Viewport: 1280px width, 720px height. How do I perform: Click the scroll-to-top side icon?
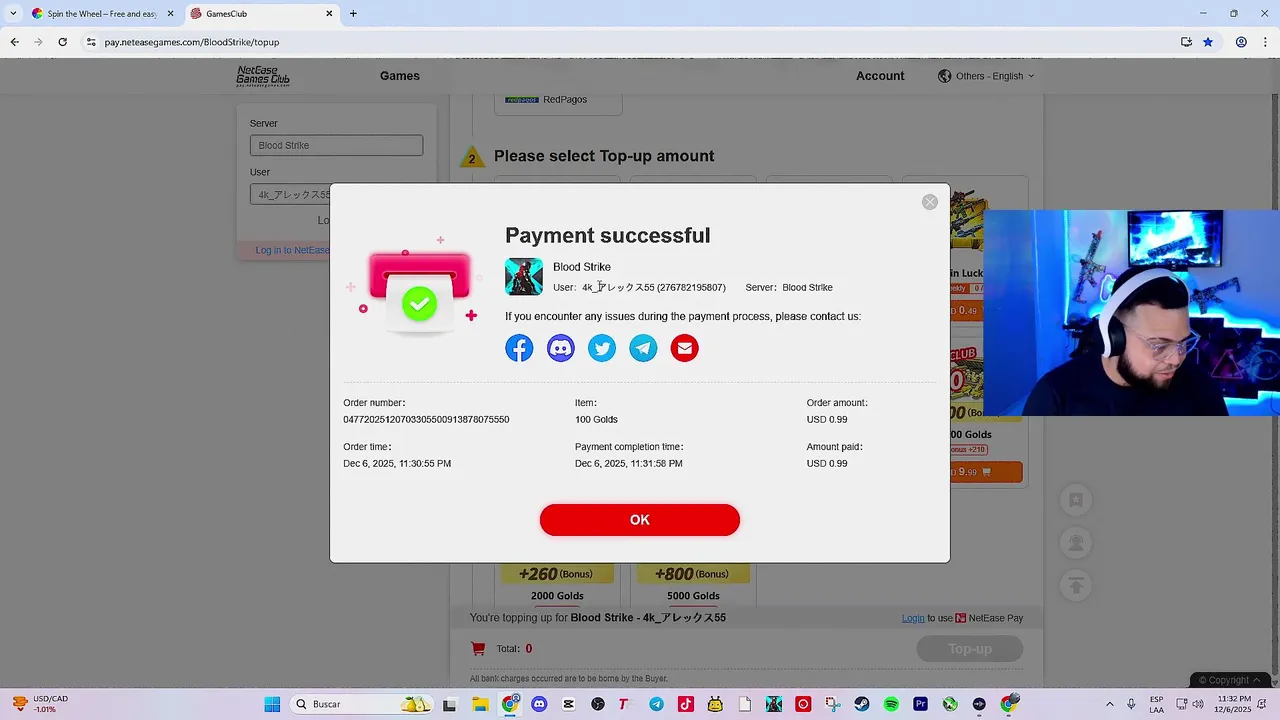[1076, 585]
